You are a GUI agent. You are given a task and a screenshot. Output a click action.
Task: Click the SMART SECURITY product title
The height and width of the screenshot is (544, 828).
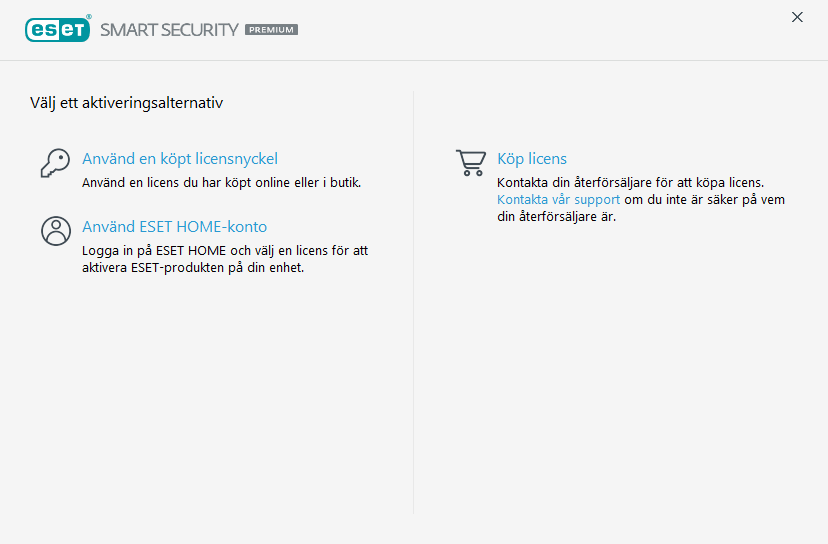[169, 30]
